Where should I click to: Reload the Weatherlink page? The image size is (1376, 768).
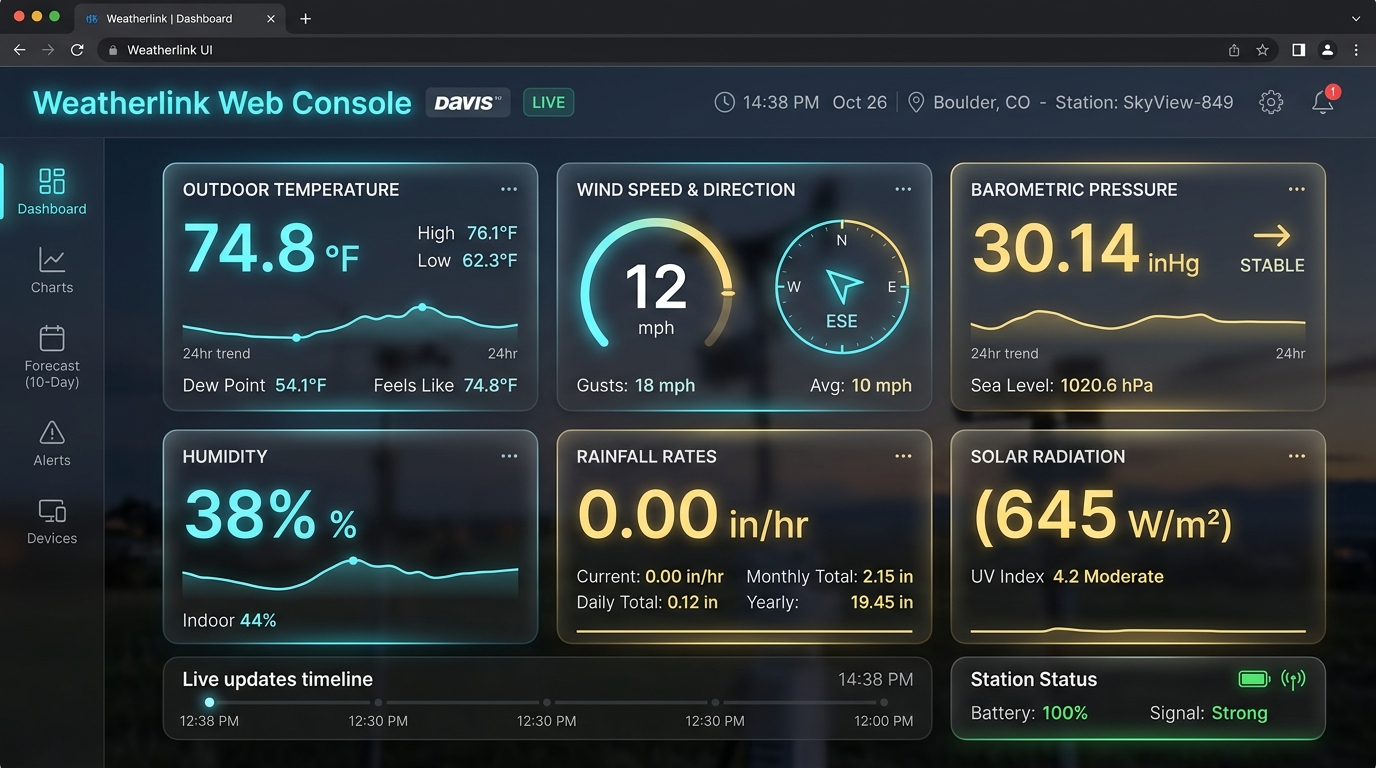point(77,50)
